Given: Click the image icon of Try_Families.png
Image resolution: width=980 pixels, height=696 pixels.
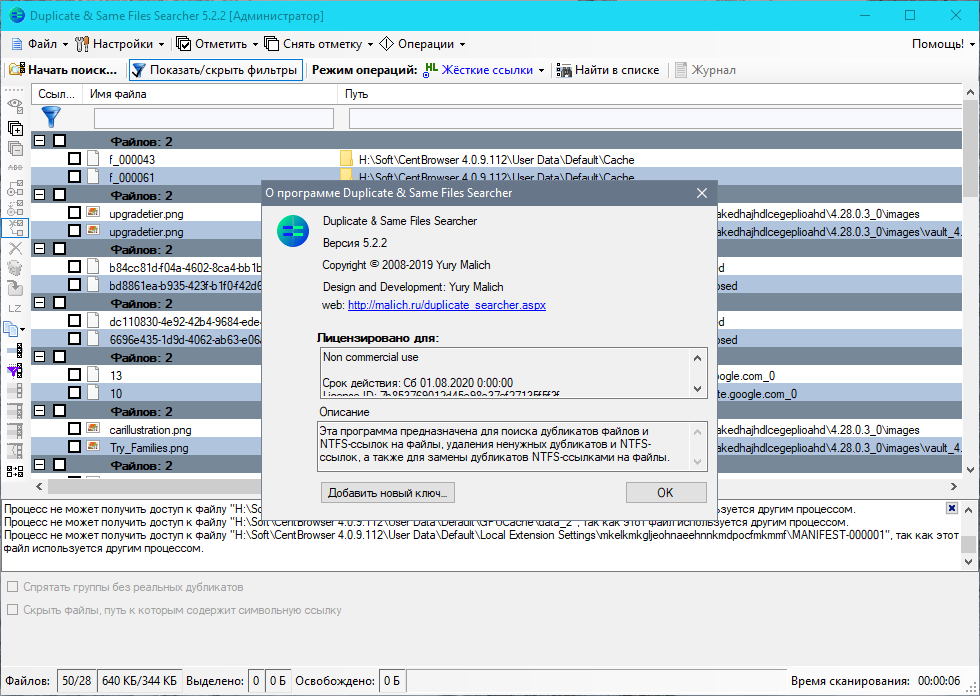Looking at the screenshot, I should tap(93, 447).
